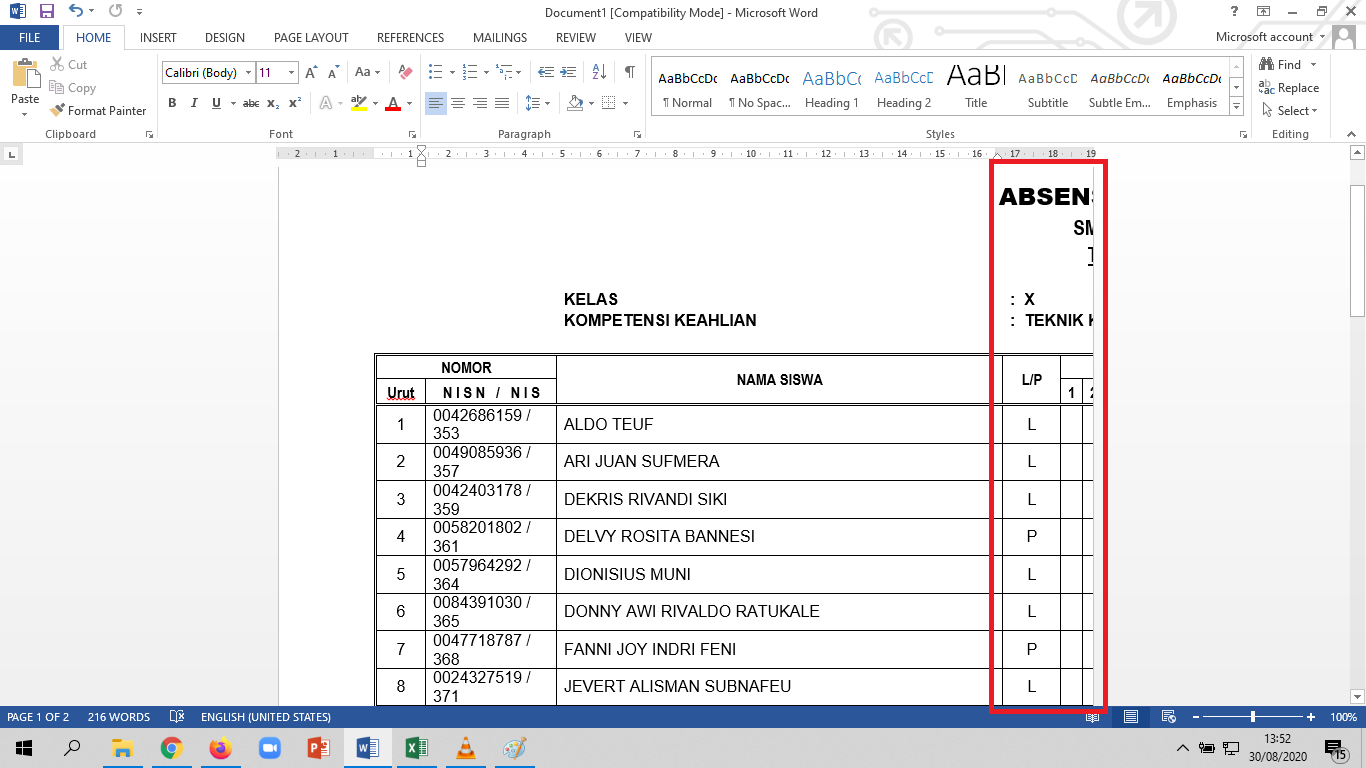Open the font size dropdown
This screenshot has width=1366, height=768.
[291, 72]
